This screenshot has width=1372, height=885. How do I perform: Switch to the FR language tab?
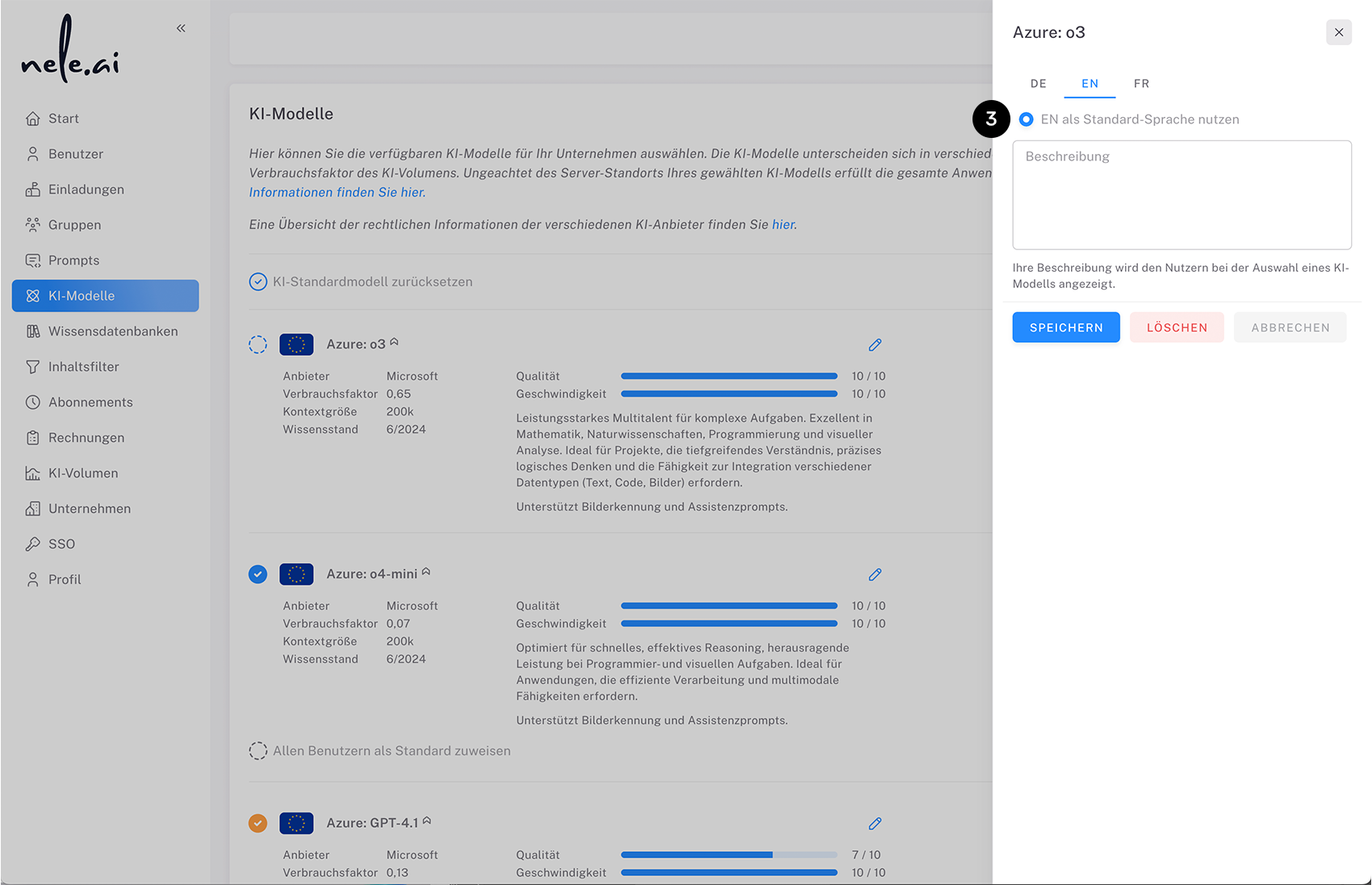[x=1141, y=83]
